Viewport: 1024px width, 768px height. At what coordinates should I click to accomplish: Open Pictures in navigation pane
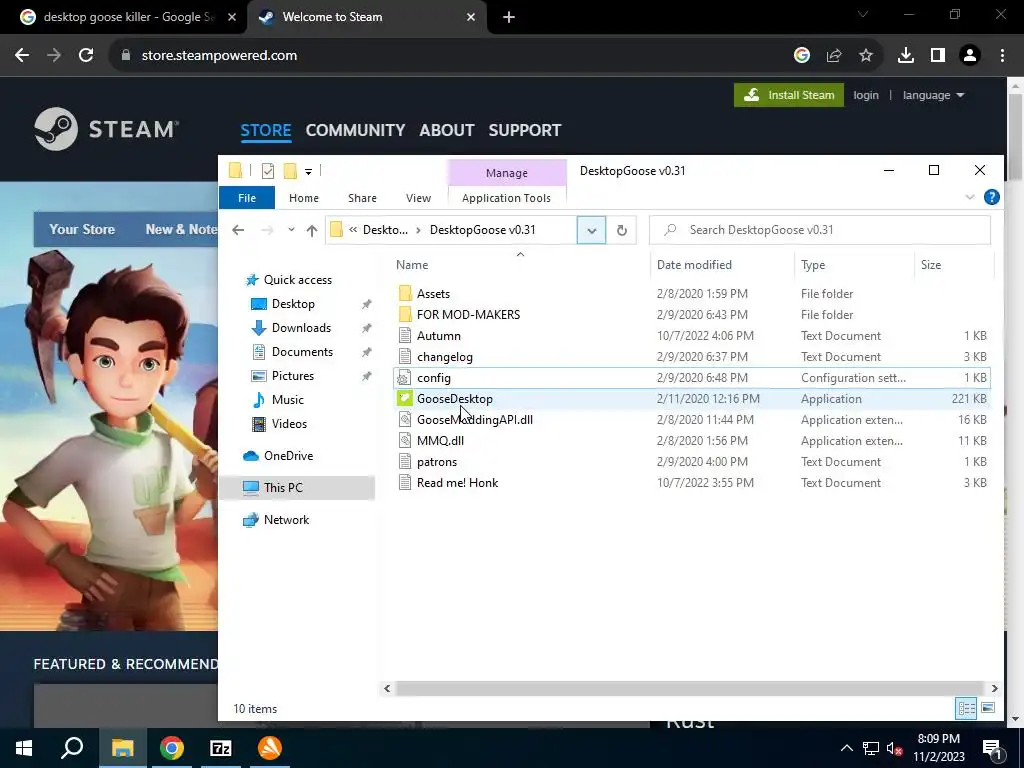(293, 376)
